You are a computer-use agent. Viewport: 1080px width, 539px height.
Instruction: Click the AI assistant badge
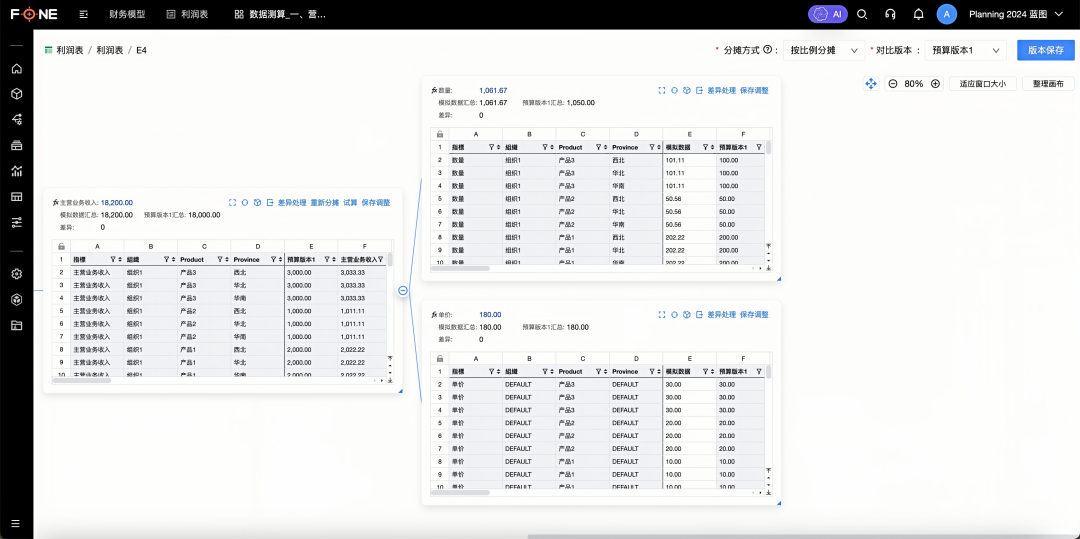click(828, 14)
